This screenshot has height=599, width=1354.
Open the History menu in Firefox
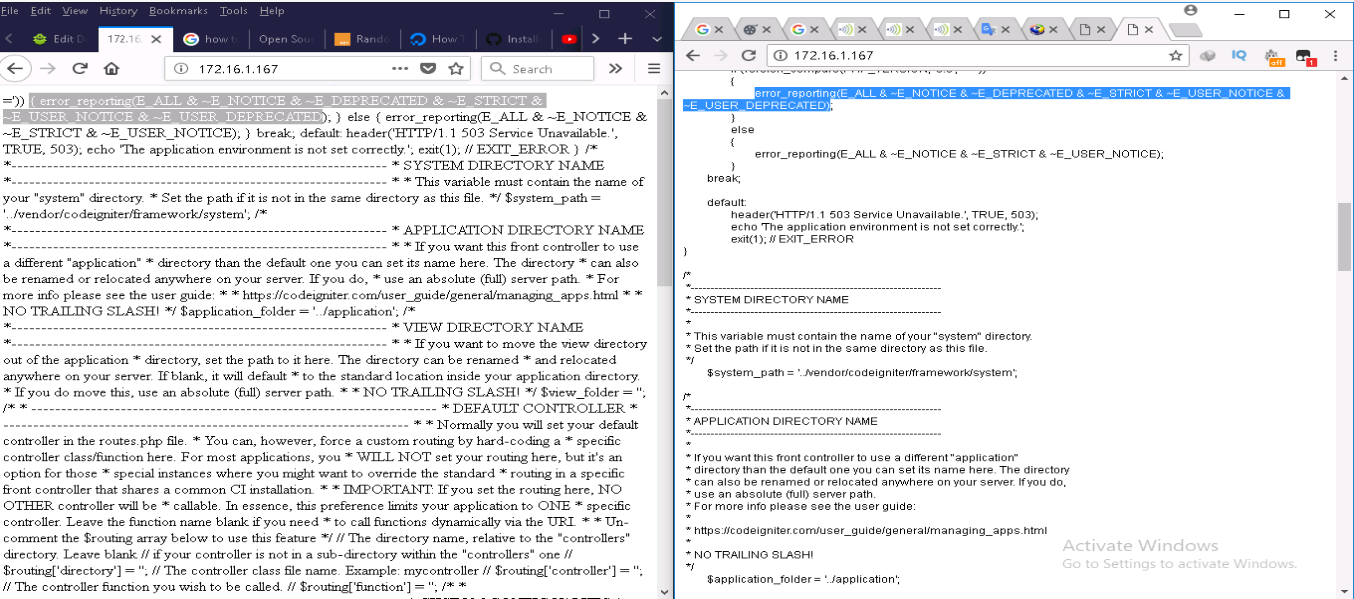click(x=119, y=10)
